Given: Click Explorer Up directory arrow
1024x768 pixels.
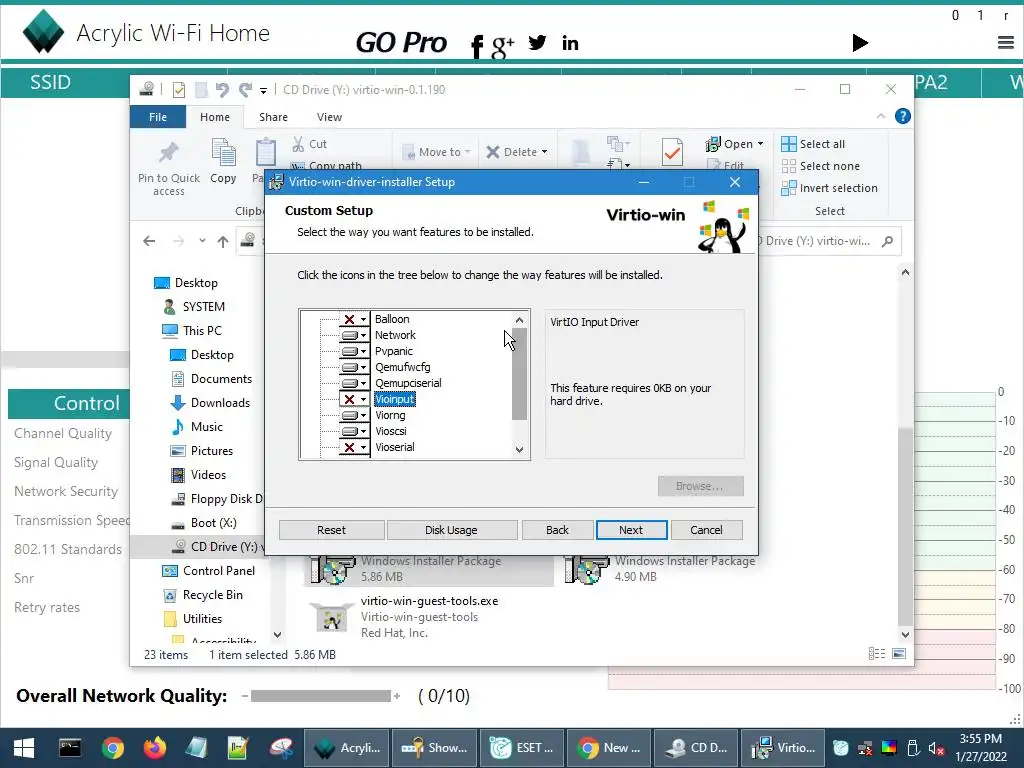Looking at the screenshot, I should click(223, 242).
